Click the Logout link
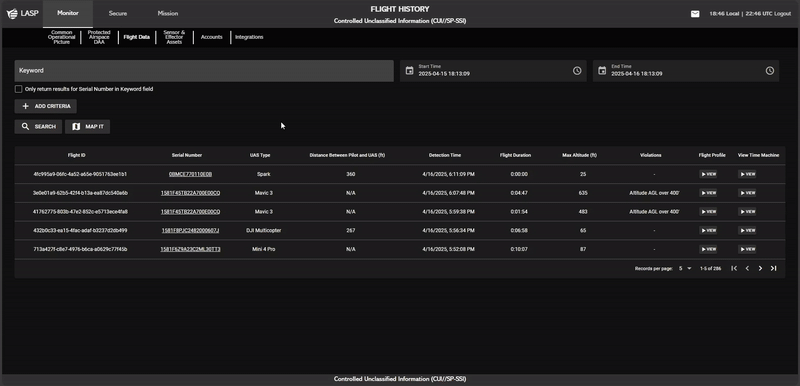The image size is (800, 386). pyautogui.click(x=783, y=14)
